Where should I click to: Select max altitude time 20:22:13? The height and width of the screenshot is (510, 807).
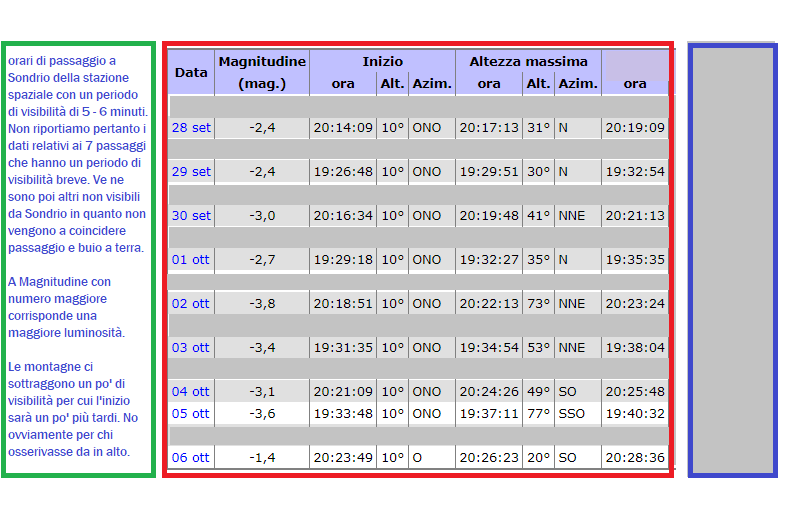point(489,304)
